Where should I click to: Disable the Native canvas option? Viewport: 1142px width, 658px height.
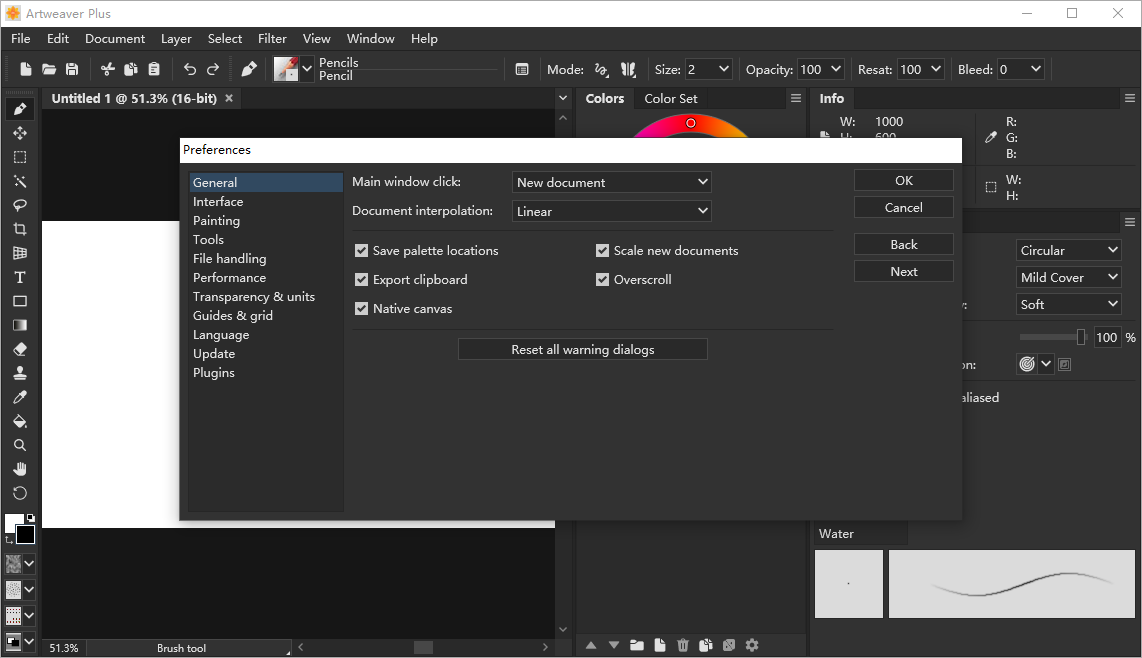(x=362, y=309)
